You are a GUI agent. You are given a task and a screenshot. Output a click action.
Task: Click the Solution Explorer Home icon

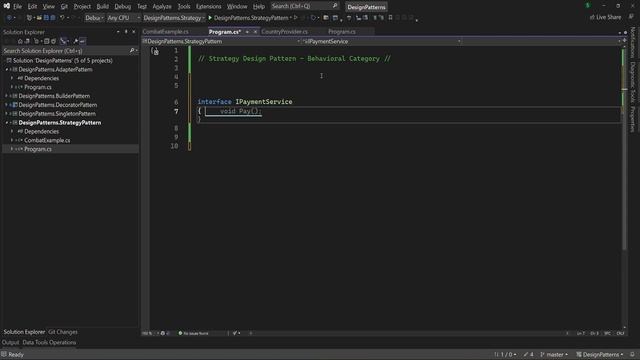coord(20,41)
